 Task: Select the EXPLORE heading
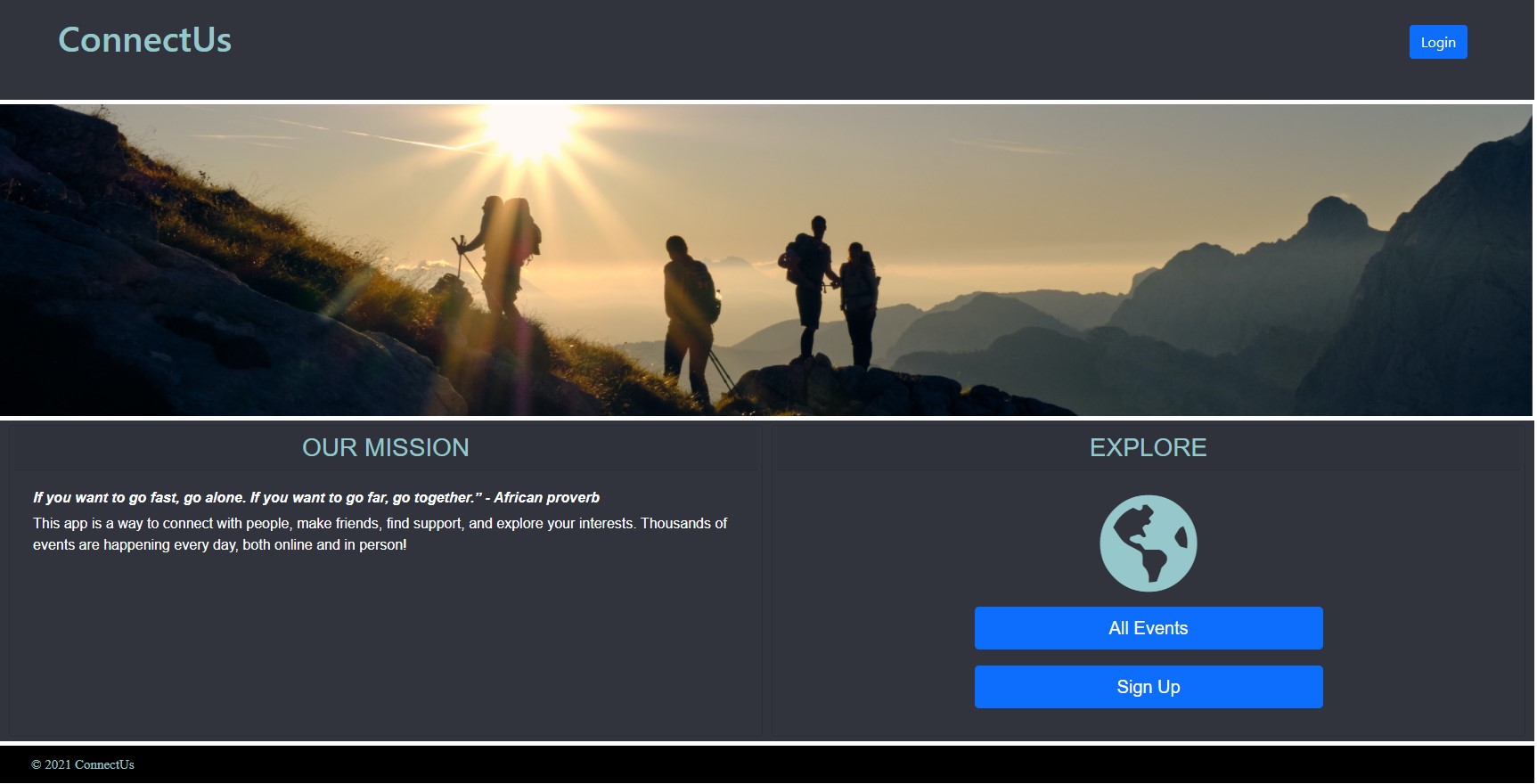[1148, 447]
